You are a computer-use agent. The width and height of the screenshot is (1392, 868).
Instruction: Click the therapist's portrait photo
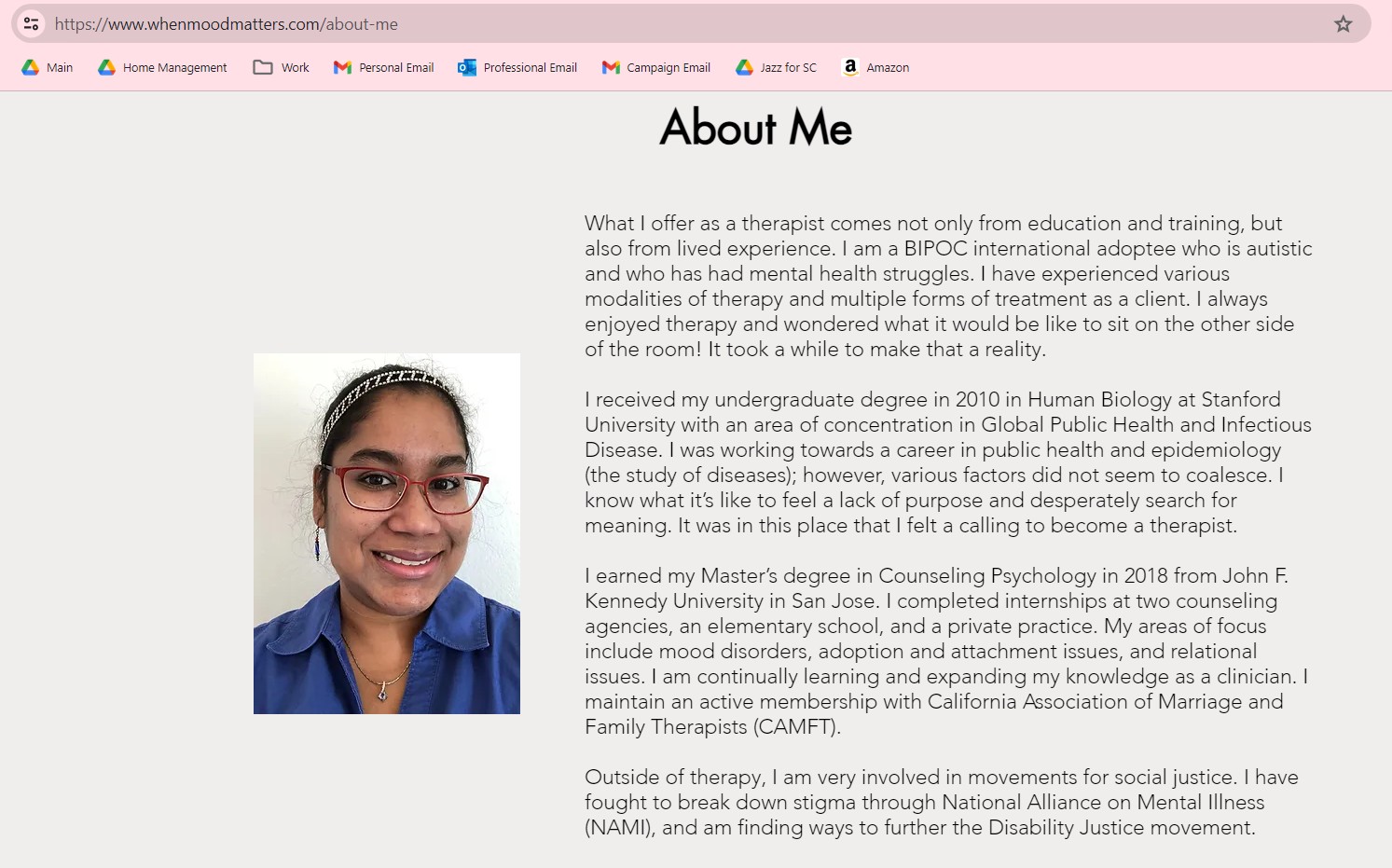(387, 533)
